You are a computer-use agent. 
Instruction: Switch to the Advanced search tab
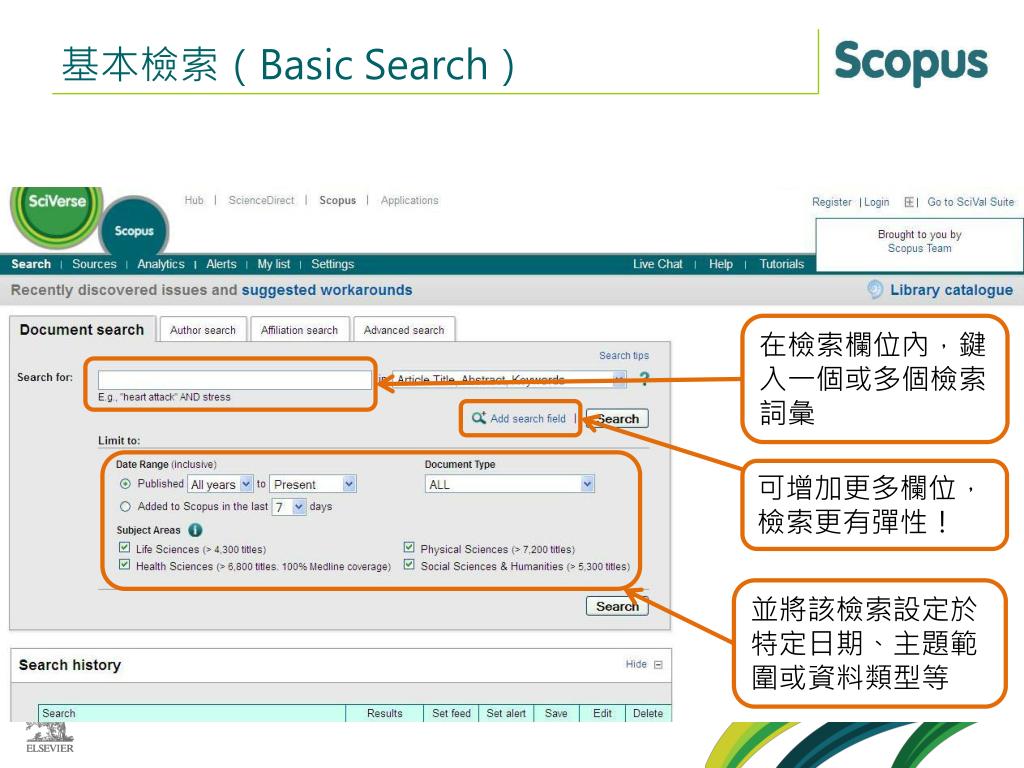pyautogui.click(x=404, y=330)
